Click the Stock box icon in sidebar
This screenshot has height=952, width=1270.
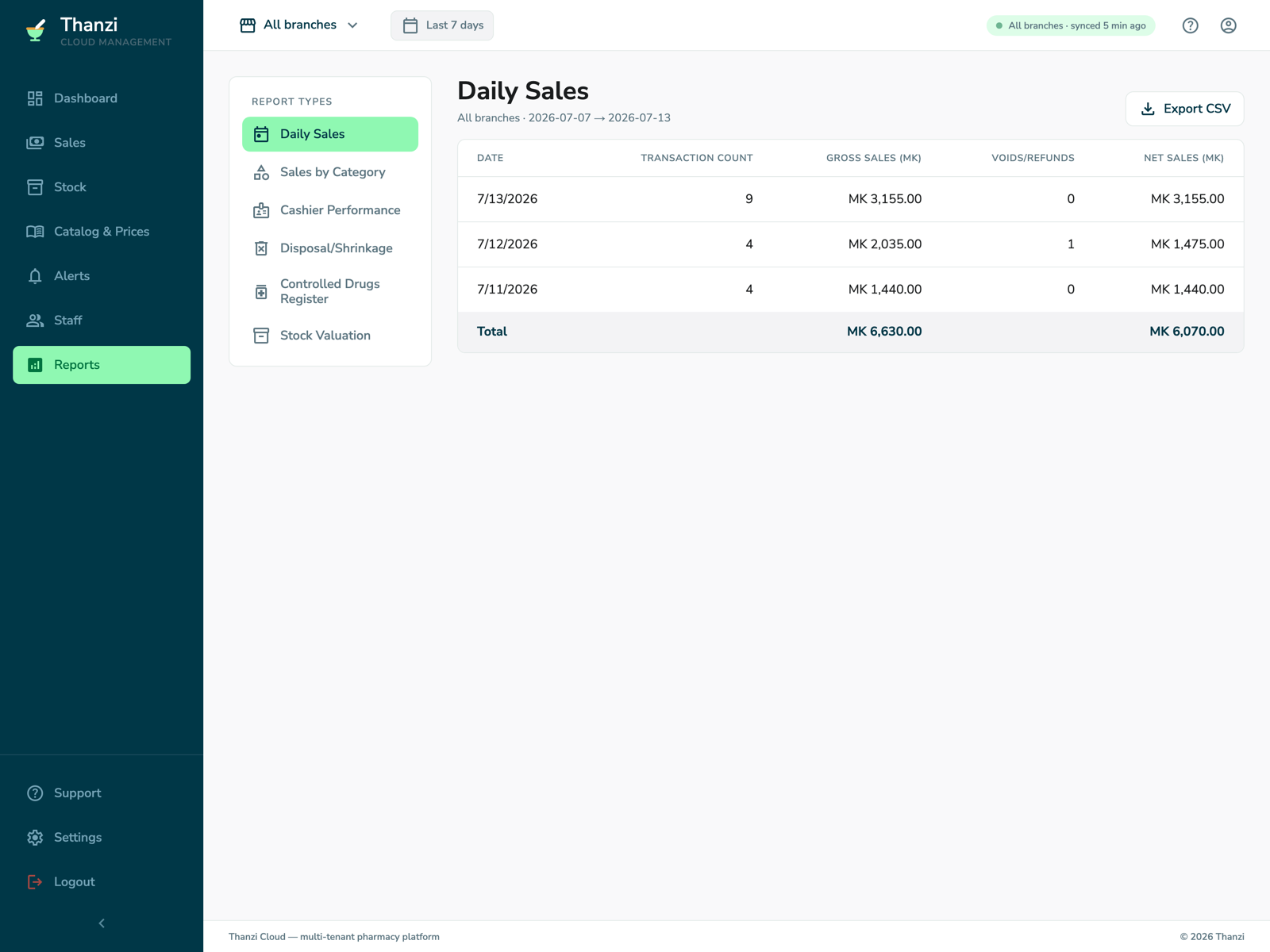pyautogui.click(x=35, y=187)
